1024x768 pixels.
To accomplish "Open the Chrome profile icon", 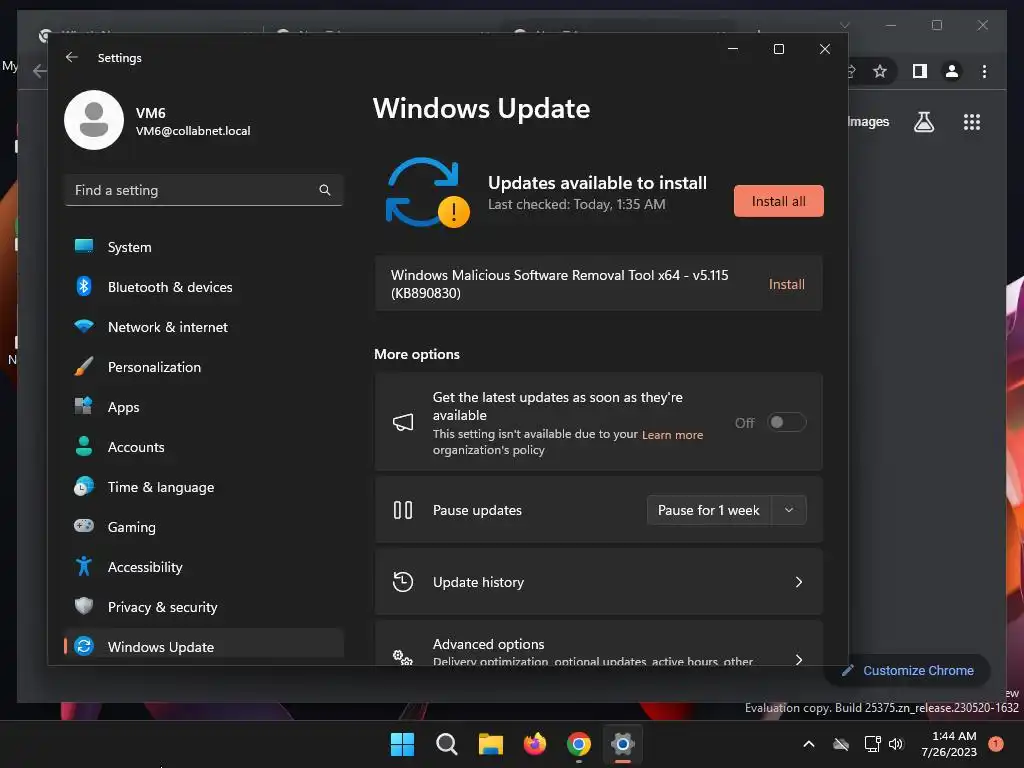I will [952, 71].
